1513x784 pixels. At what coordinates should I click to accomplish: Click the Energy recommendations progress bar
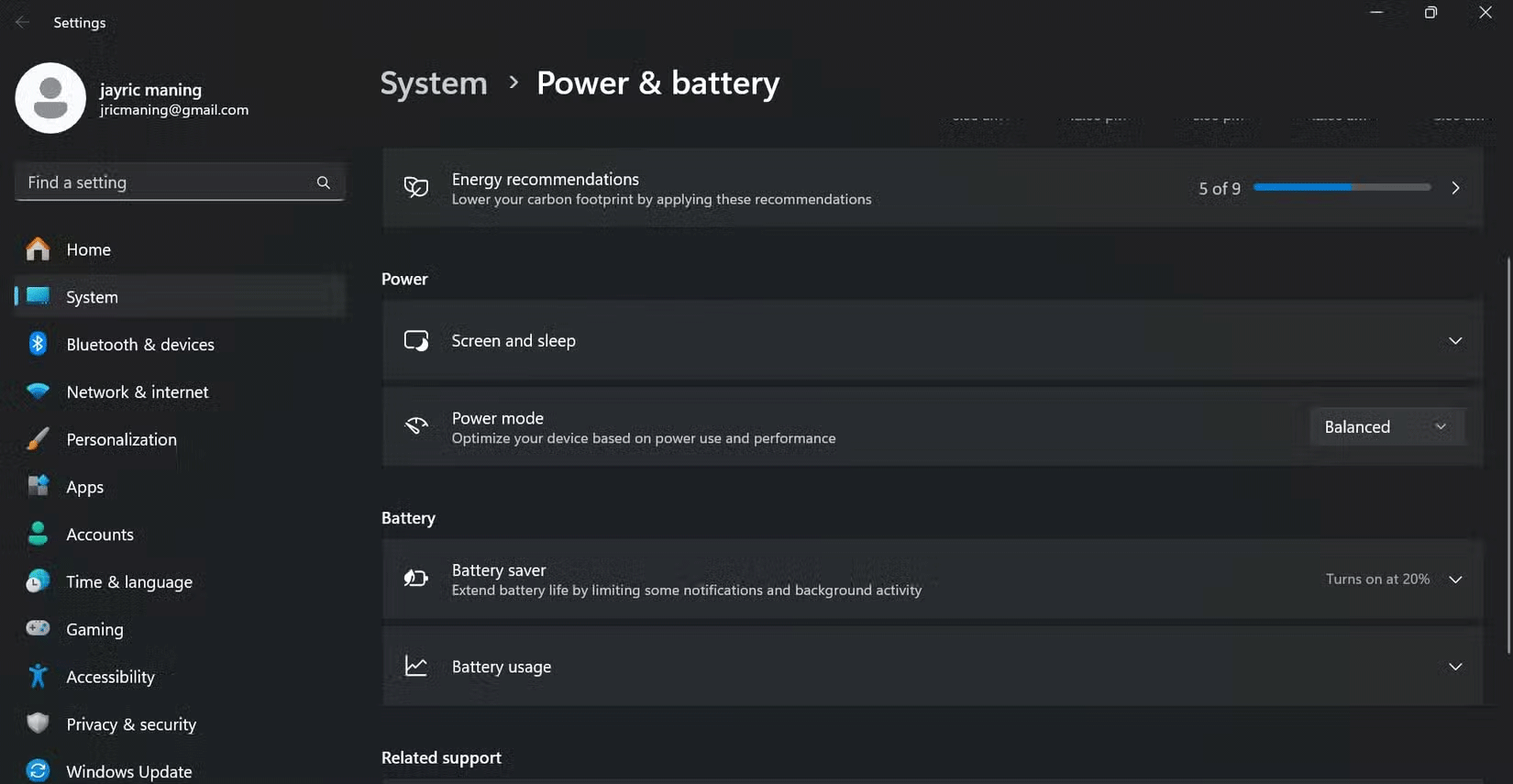point(1342,187)
